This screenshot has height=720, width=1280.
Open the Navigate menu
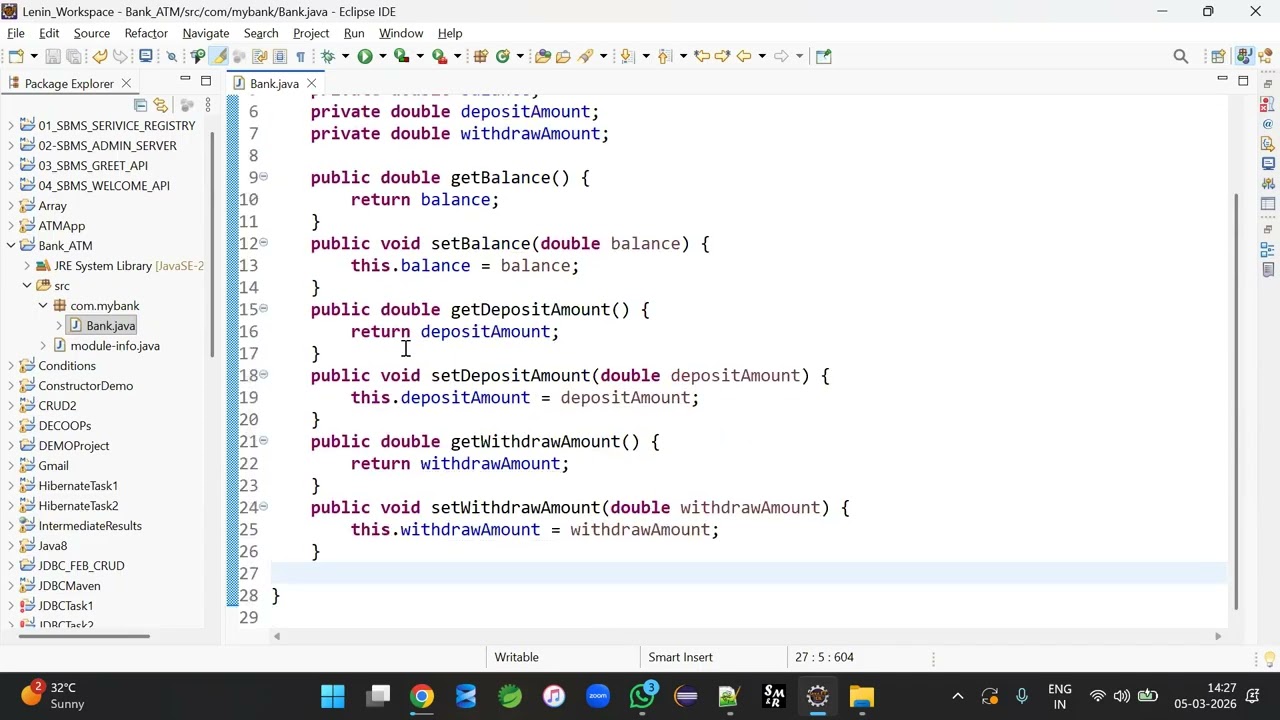pyautogui.click(x=206, y=33)
